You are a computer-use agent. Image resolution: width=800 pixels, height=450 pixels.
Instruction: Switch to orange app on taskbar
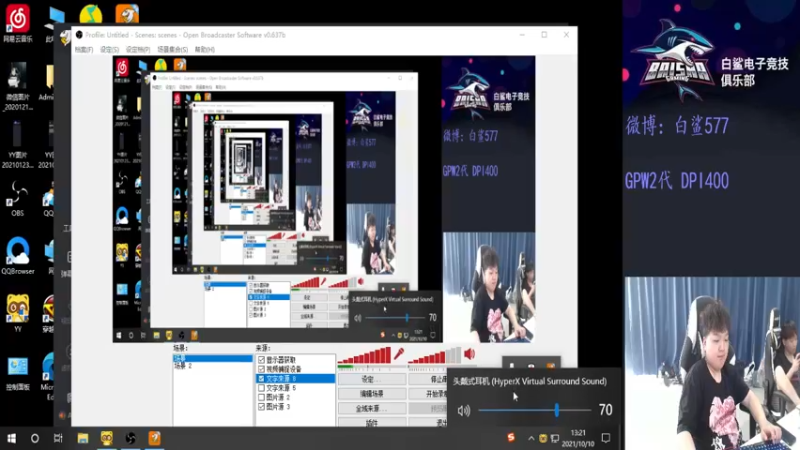[155, 438]
